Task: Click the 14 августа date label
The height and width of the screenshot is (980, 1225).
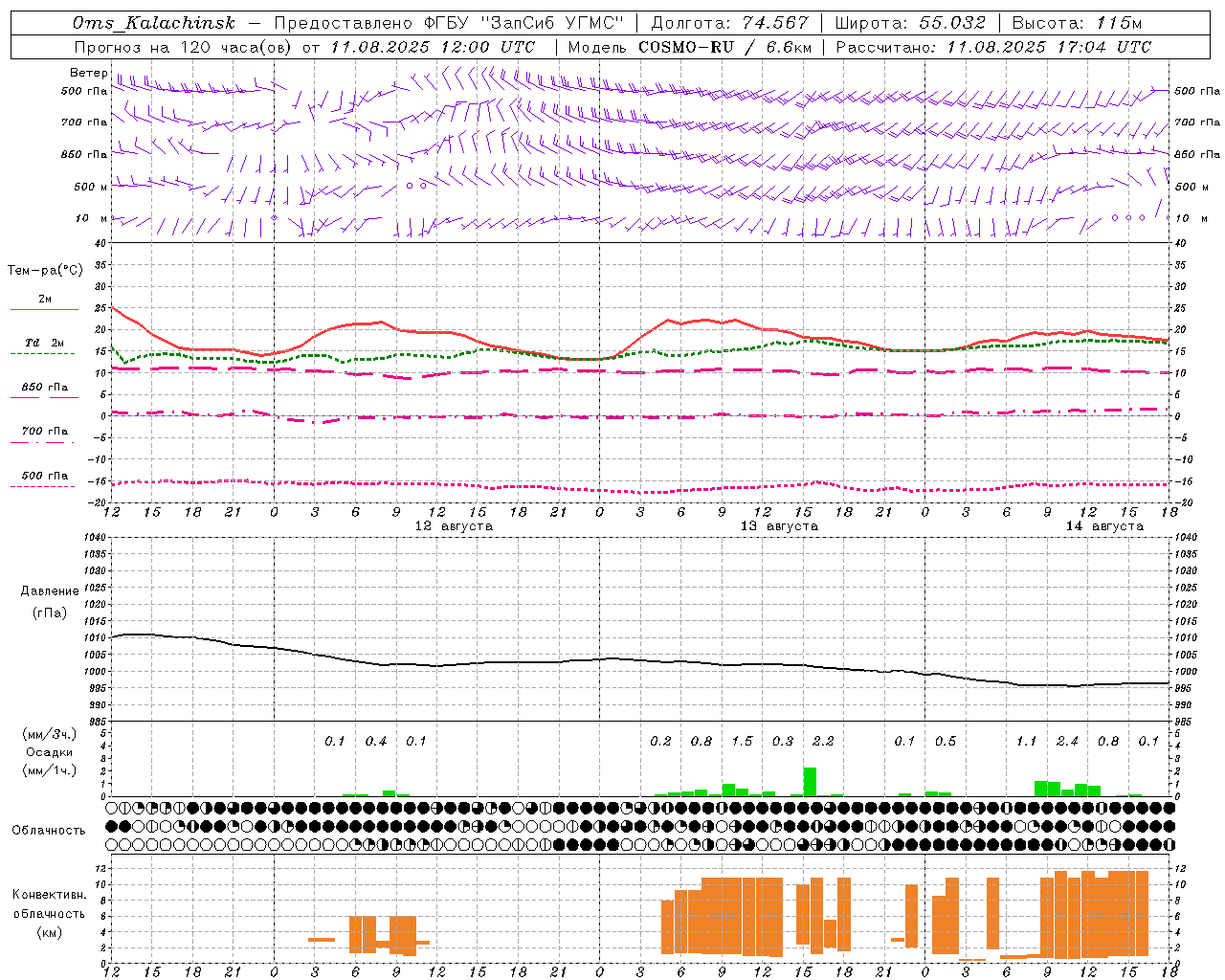Action: (x=1104, y=526)
